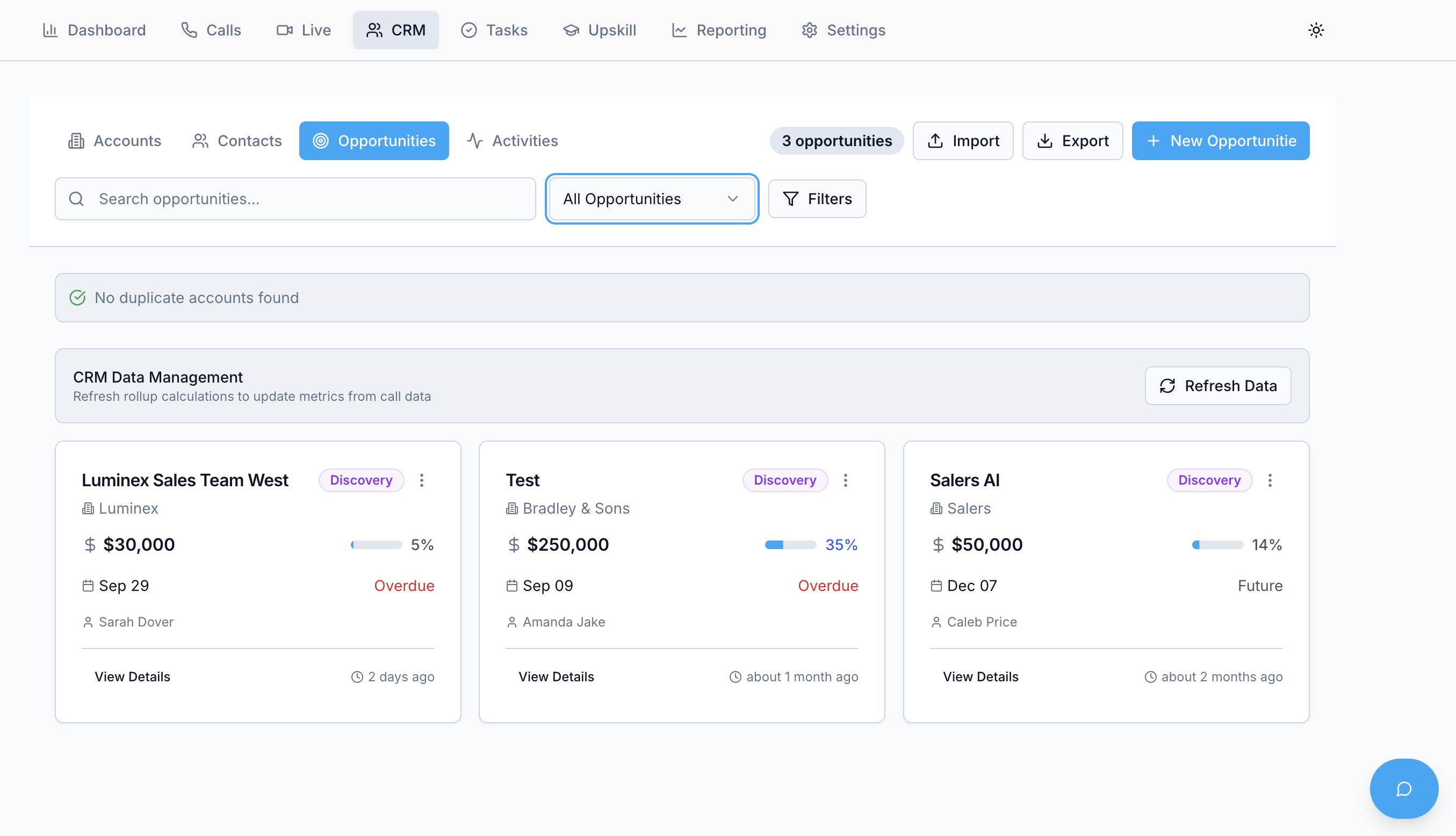The image size is (1456, 836).
Task: Click the Refresh Data button
Action: (x=1218, y=386)
